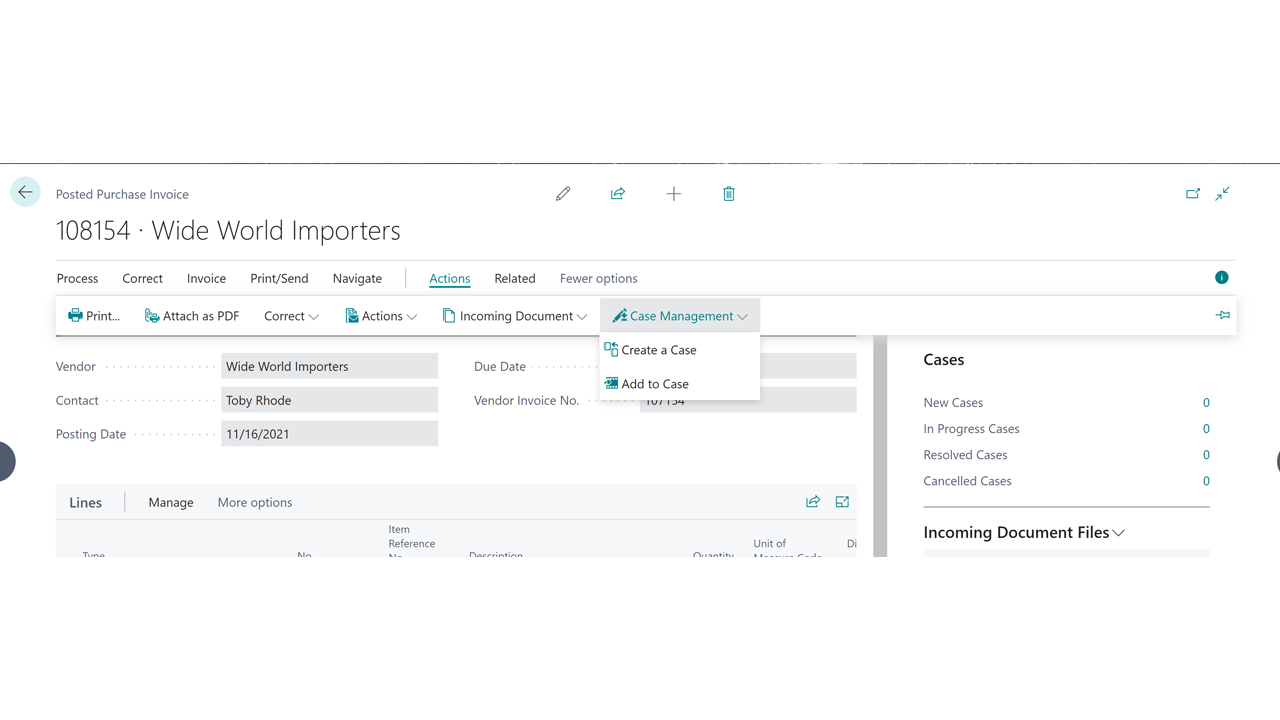Viewport: 1280px width, 720px height.
Task: Click the Posting Date field
Action: 330,434
